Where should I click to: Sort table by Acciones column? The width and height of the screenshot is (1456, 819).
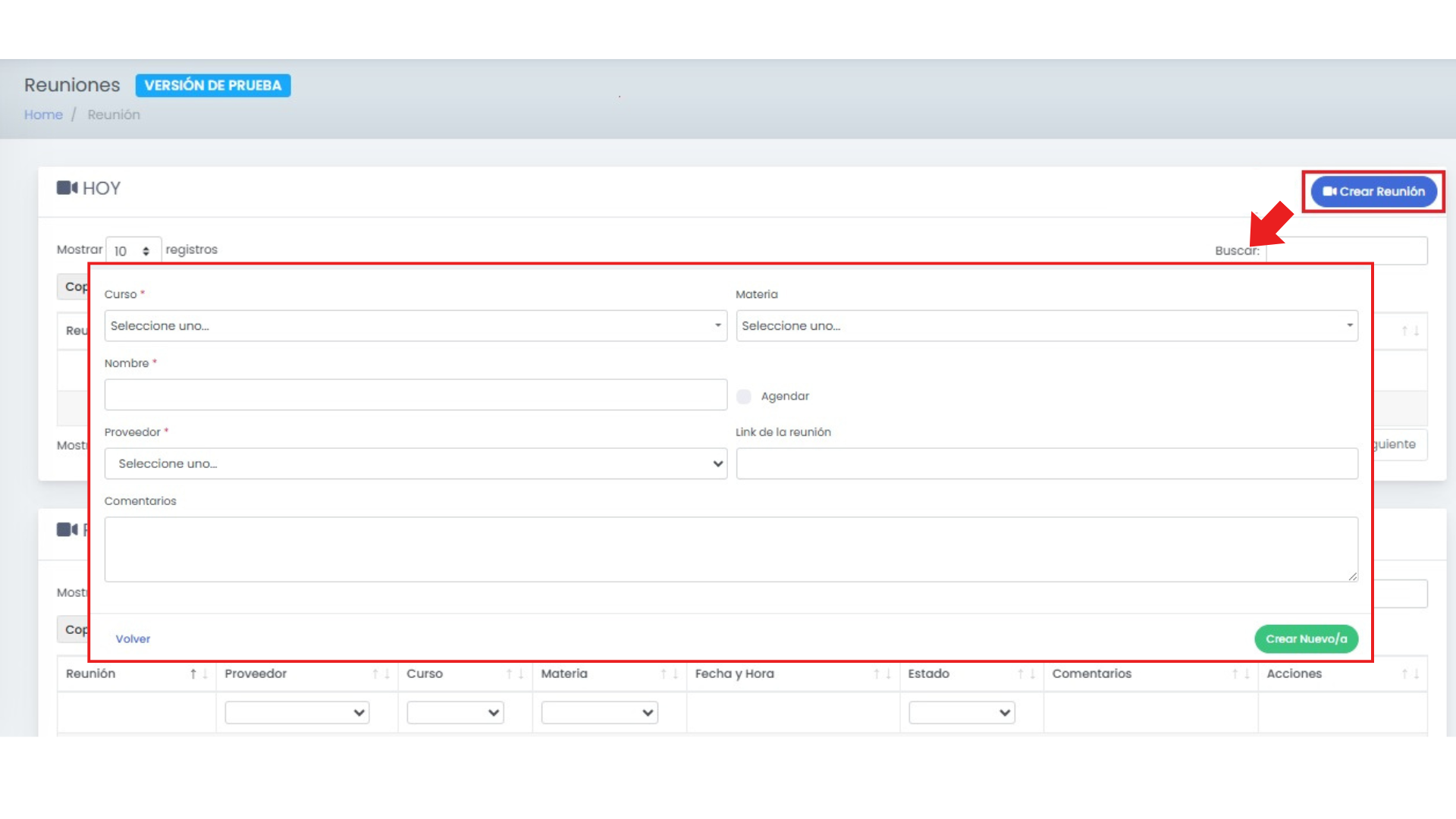(x=1343, y=673)
